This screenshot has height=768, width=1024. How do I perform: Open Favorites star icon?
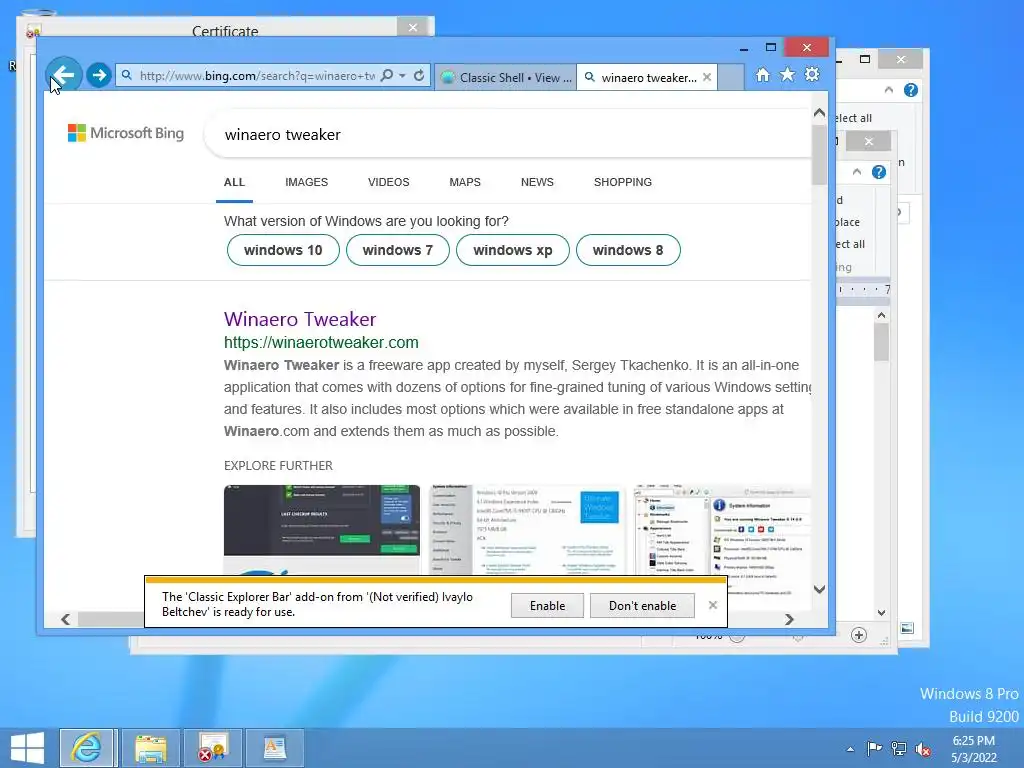788,75
